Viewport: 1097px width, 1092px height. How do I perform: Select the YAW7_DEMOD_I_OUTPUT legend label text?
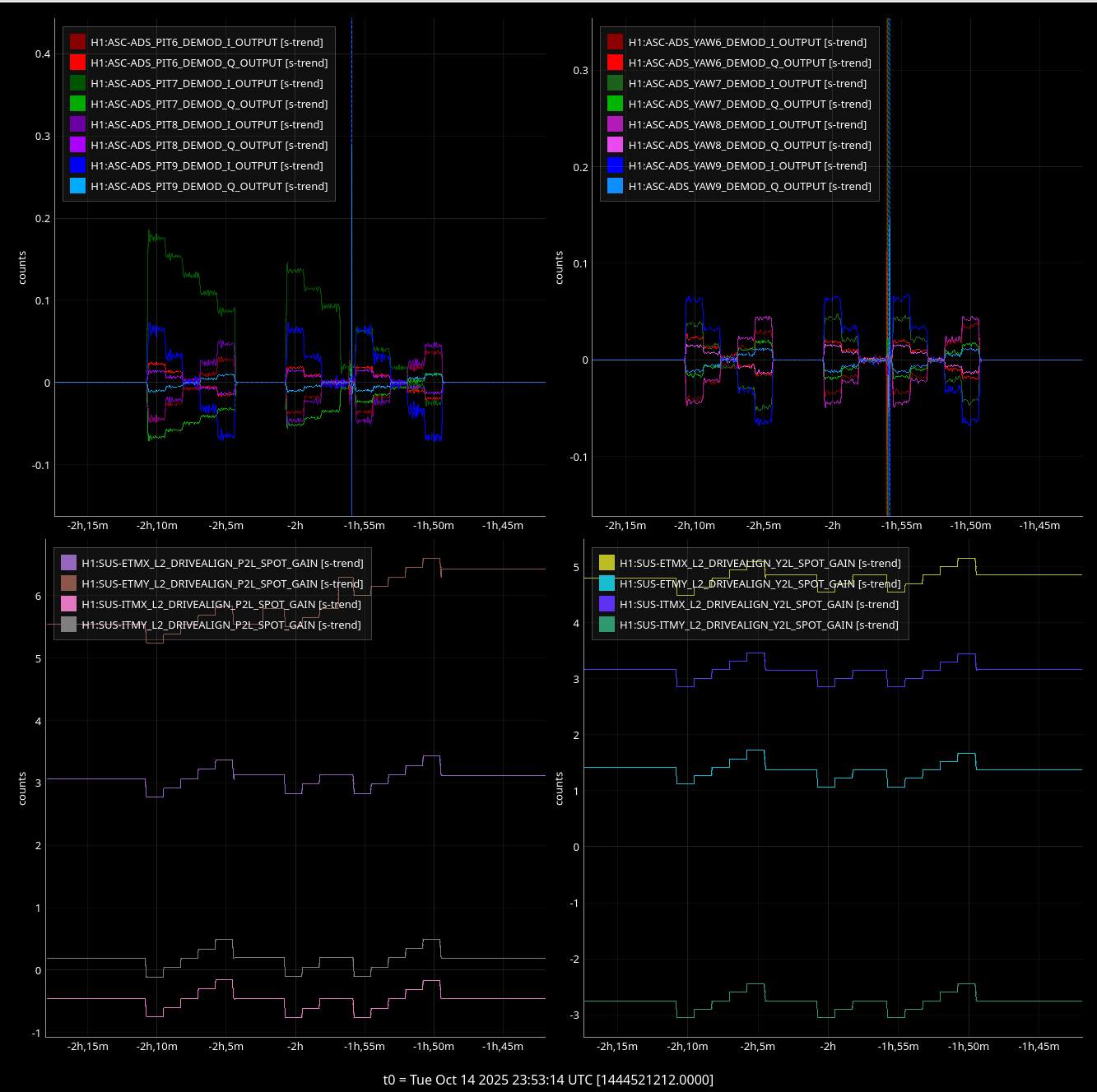point(746,83)
